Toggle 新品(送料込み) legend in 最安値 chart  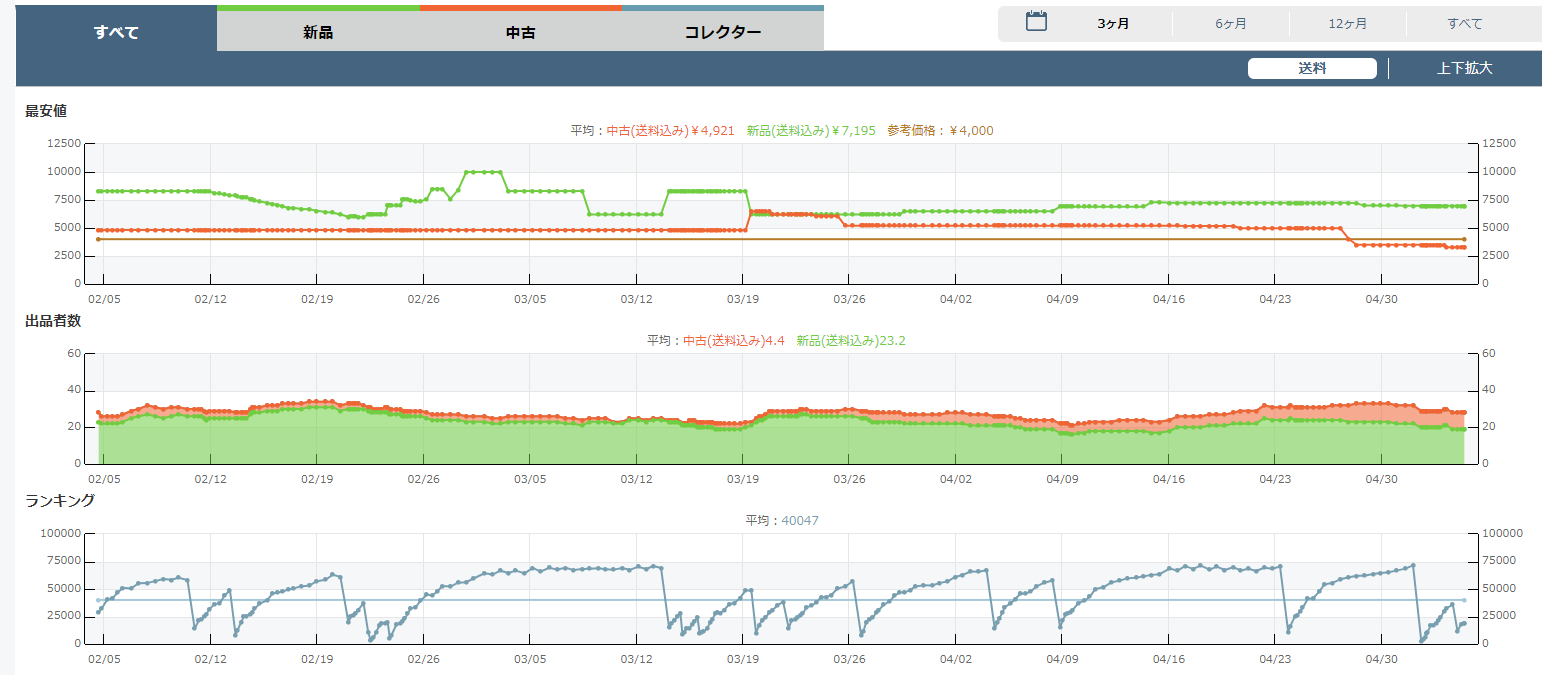[x=810, y=131]
